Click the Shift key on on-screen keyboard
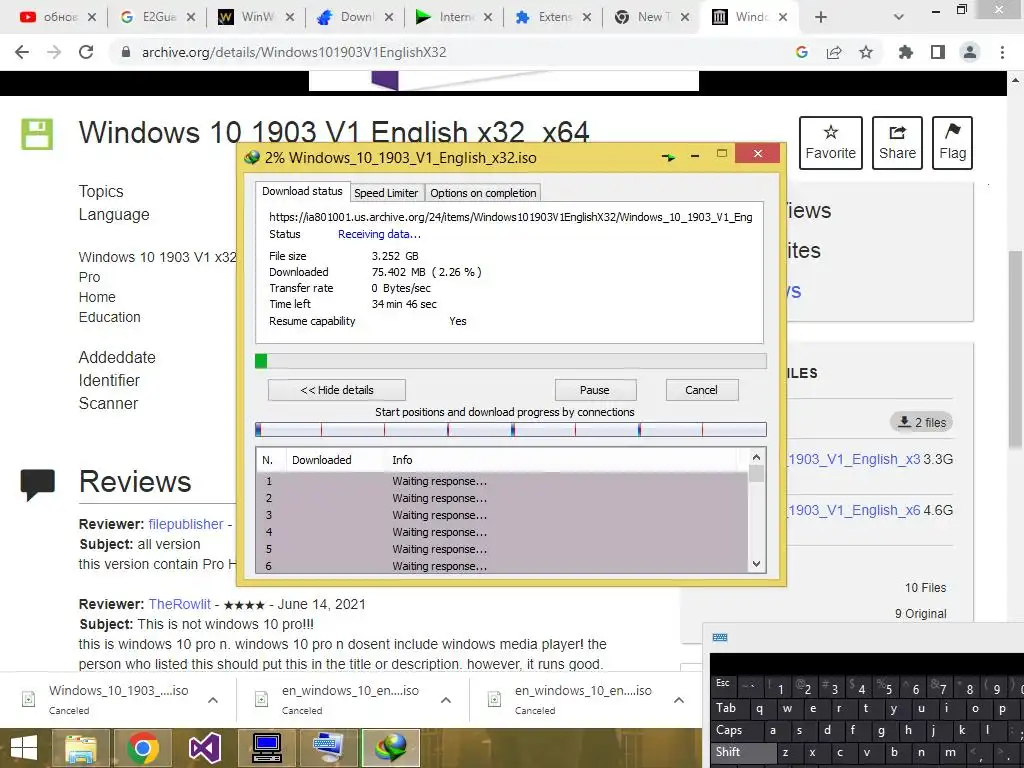 [x=743, y=752]
